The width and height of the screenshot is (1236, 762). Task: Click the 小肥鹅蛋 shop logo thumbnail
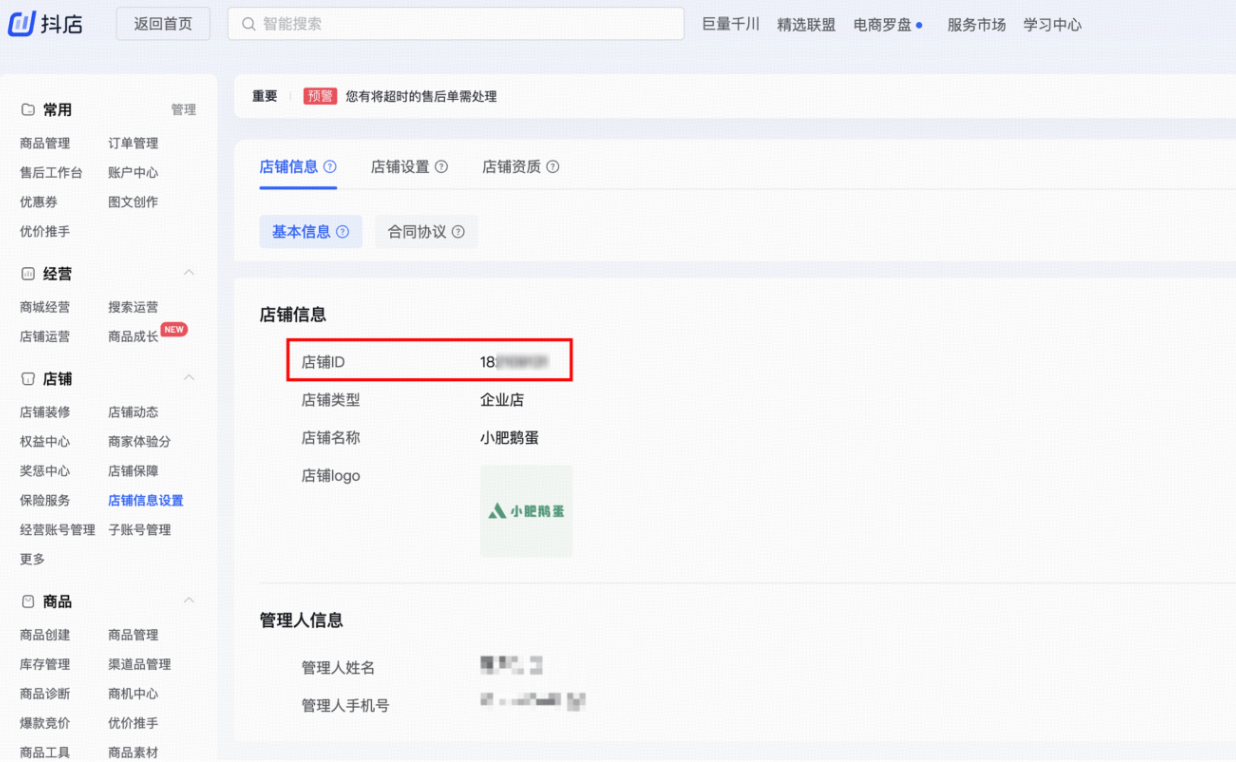[526, 511]
